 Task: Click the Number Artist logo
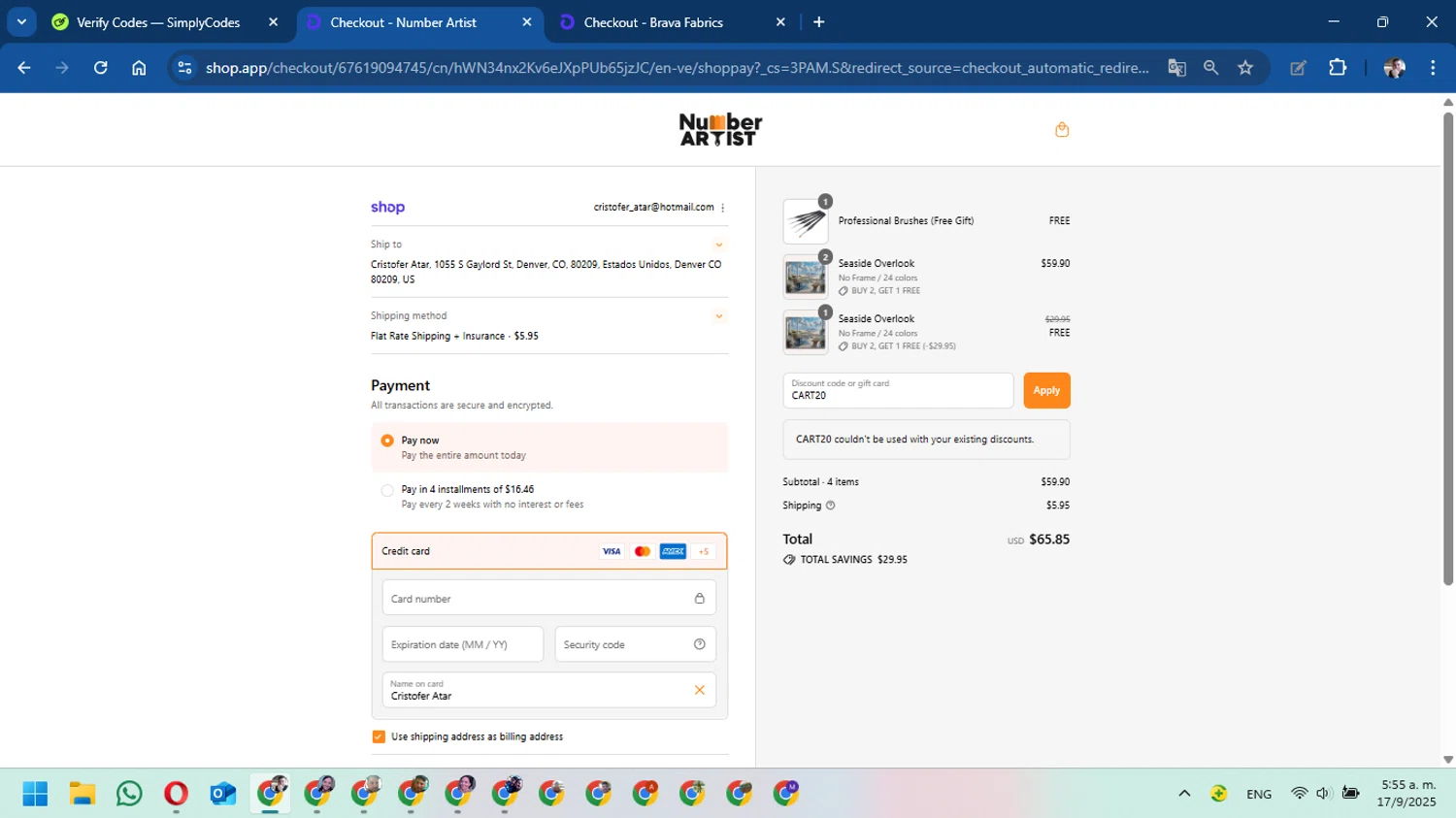[720, 129]
